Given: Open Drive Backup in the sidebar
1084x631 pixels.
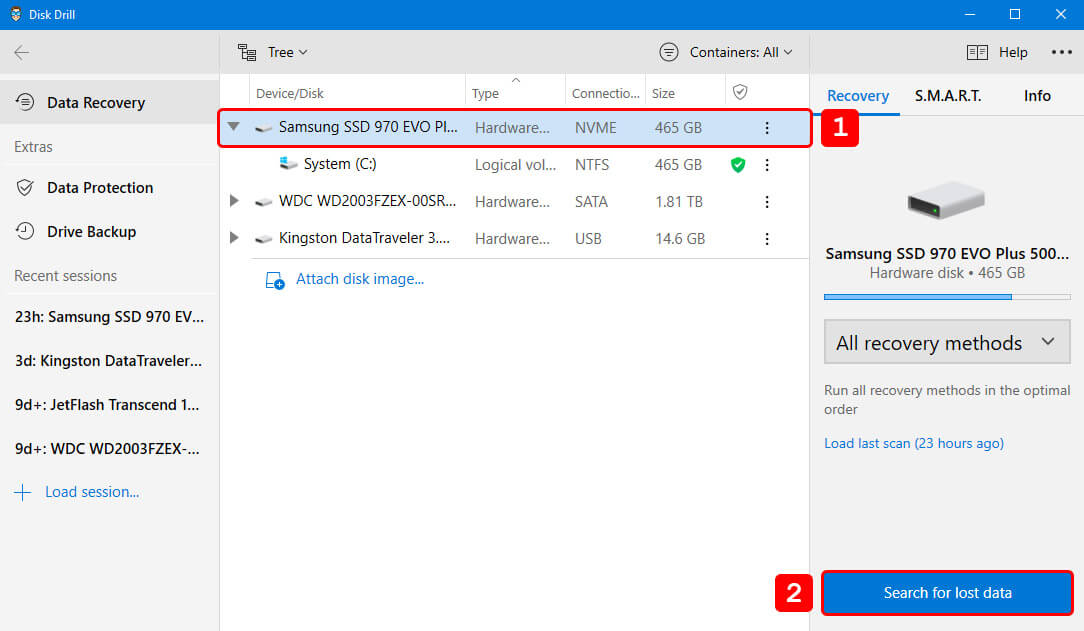Looking at the screenshot, I should click(x=109, y=232).
